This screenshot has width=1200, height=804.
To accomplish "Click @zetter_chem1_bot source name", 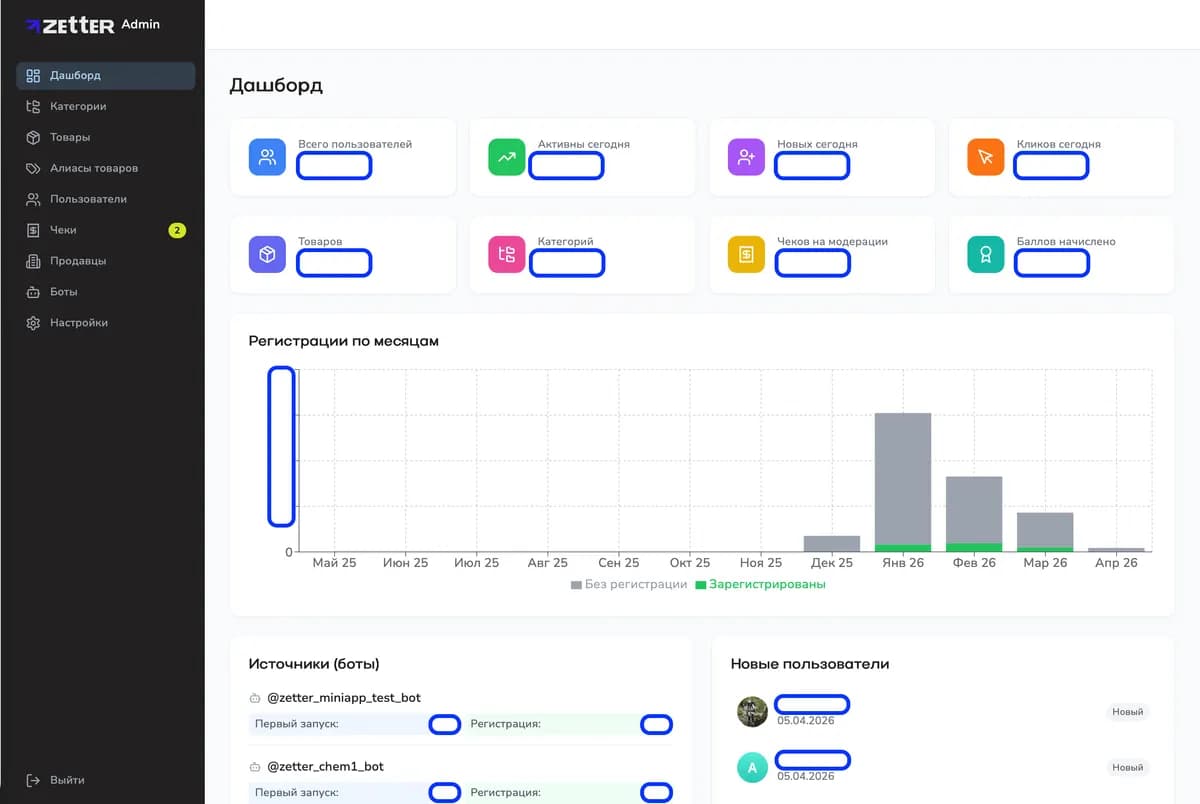I will 325,767.
